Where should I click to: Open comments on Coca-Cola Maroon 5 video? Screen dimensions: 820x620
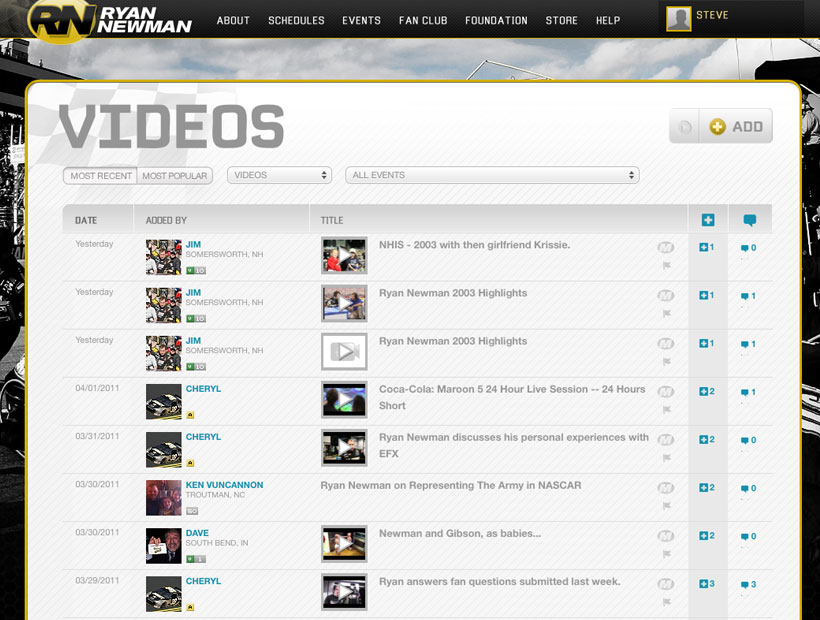[x=748, y=392]
